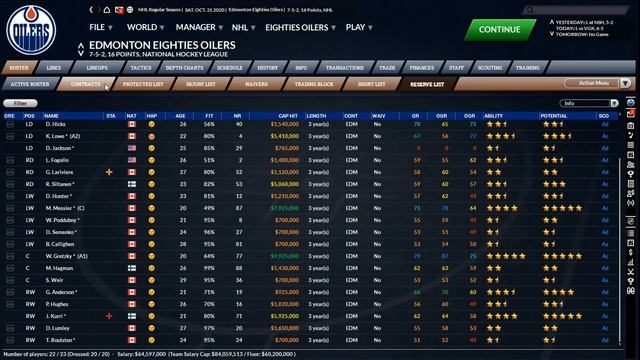Viewport: 640px width, 360px height.
Task: Click R. Siltanen's Finland flag icon
Action: [132, 184]
